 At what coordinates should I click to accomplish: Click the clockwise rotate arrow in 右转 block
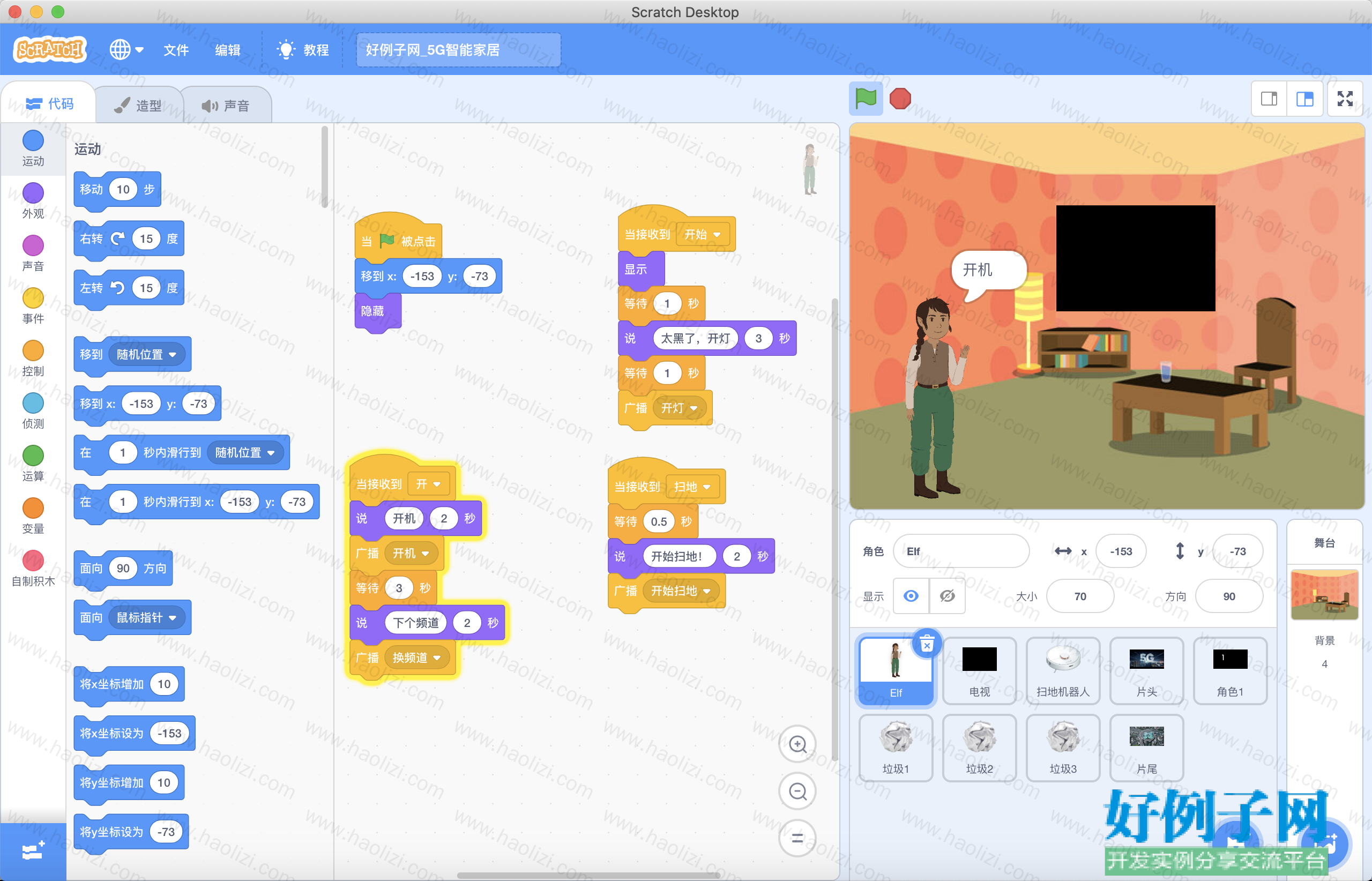[x=117, y=238]
